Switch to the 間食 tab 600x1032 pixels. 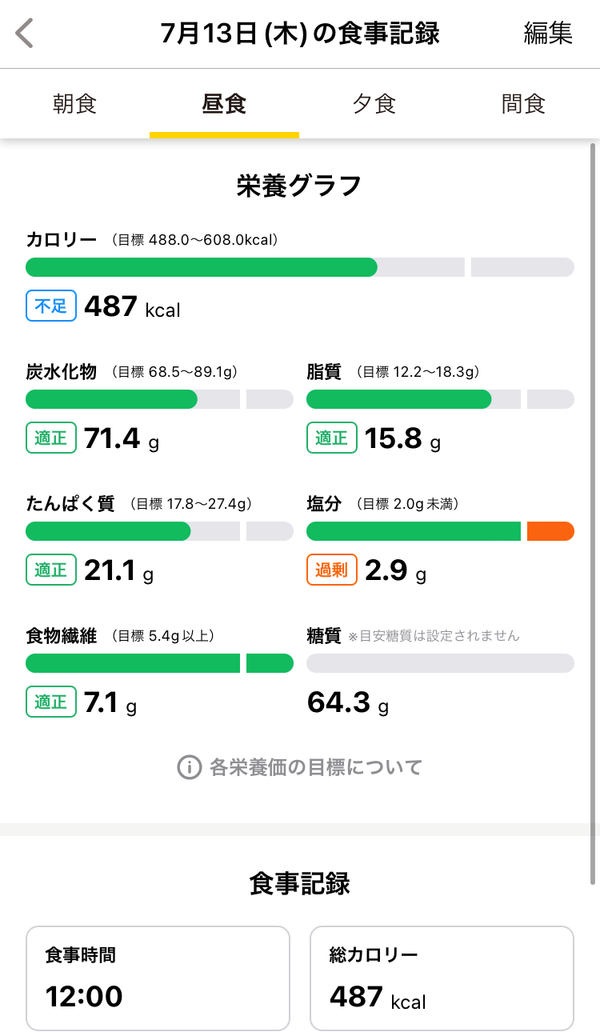pos(524,104)
